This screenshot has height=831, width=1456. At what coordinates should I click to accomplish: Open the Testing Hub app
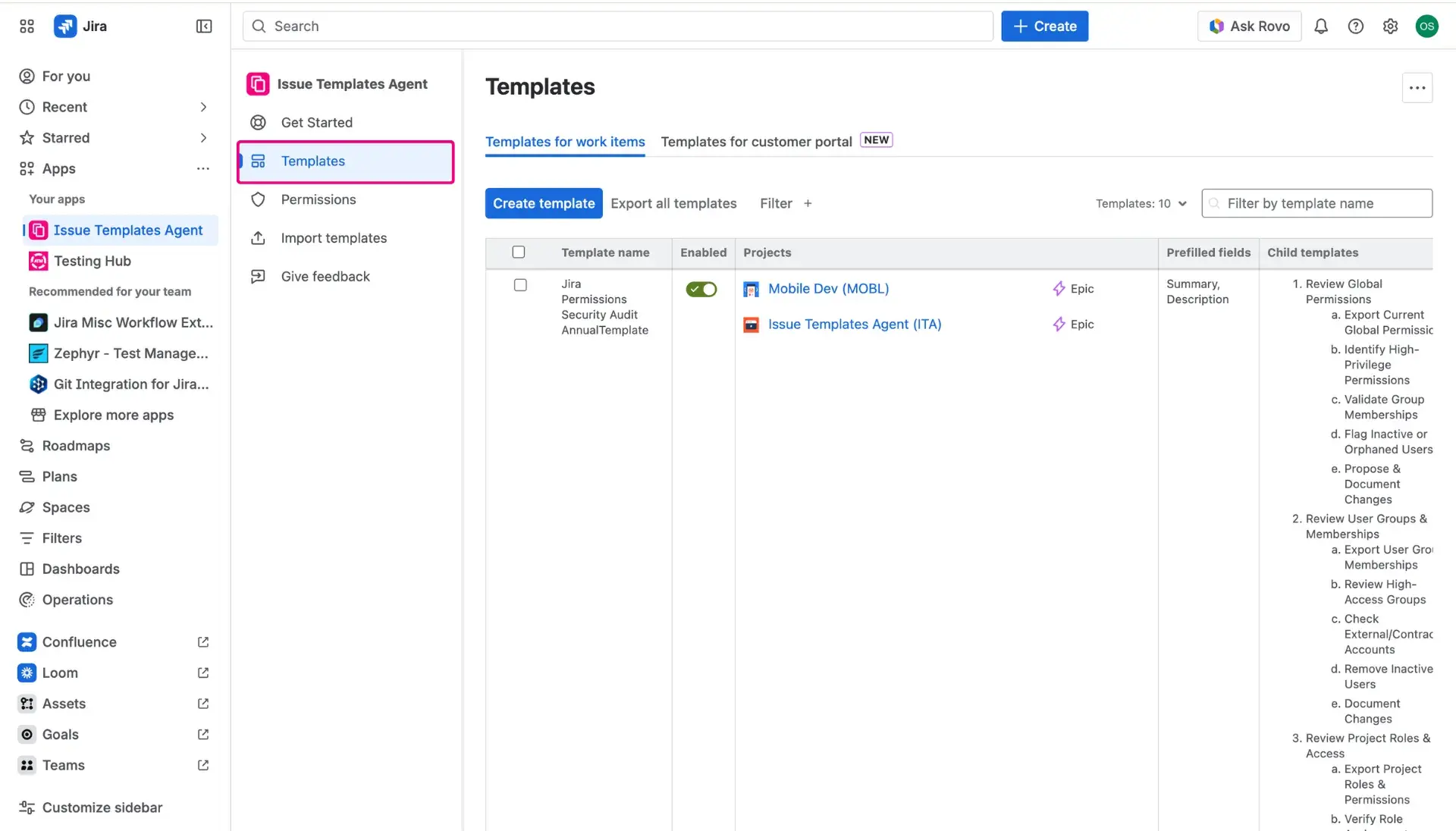pos(91,261)
